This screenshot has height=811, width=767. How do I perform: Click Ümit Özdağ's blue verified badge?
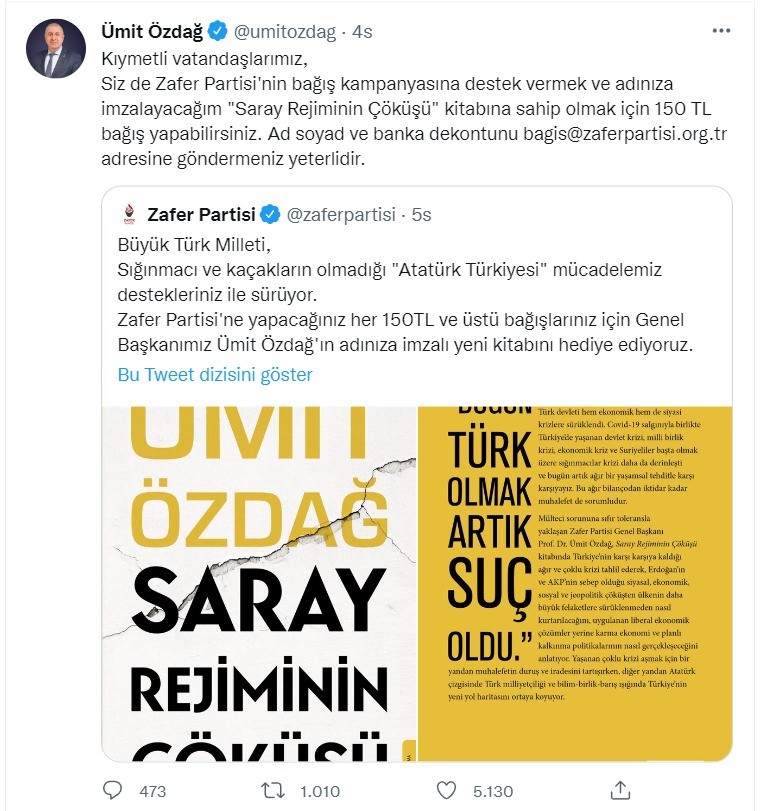tap(218, 31)
